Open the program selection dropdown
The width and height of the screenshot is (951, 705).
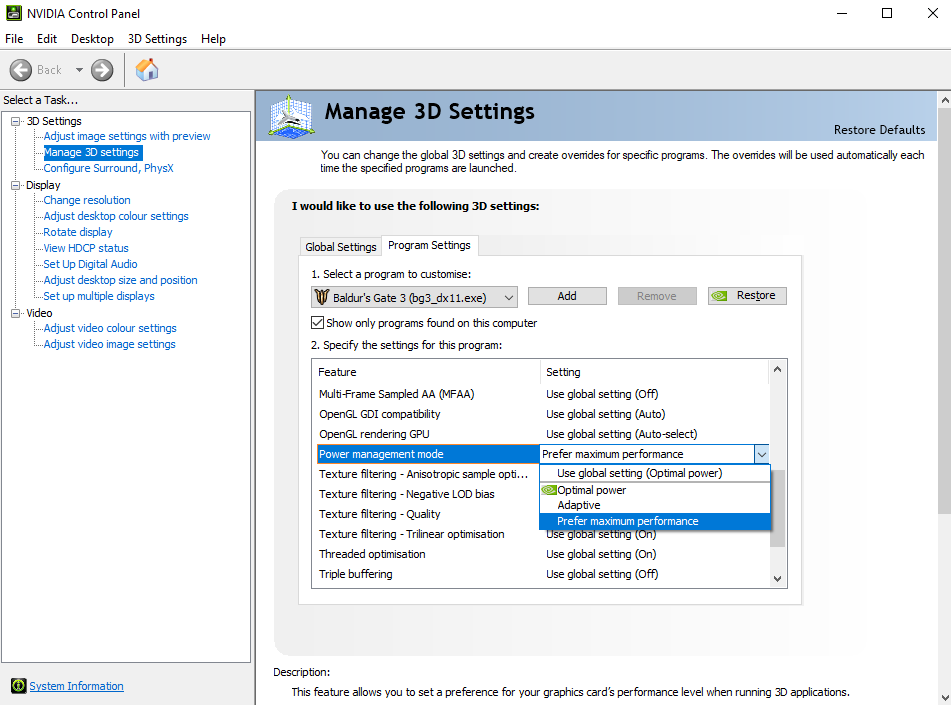[x=509, y=296]
